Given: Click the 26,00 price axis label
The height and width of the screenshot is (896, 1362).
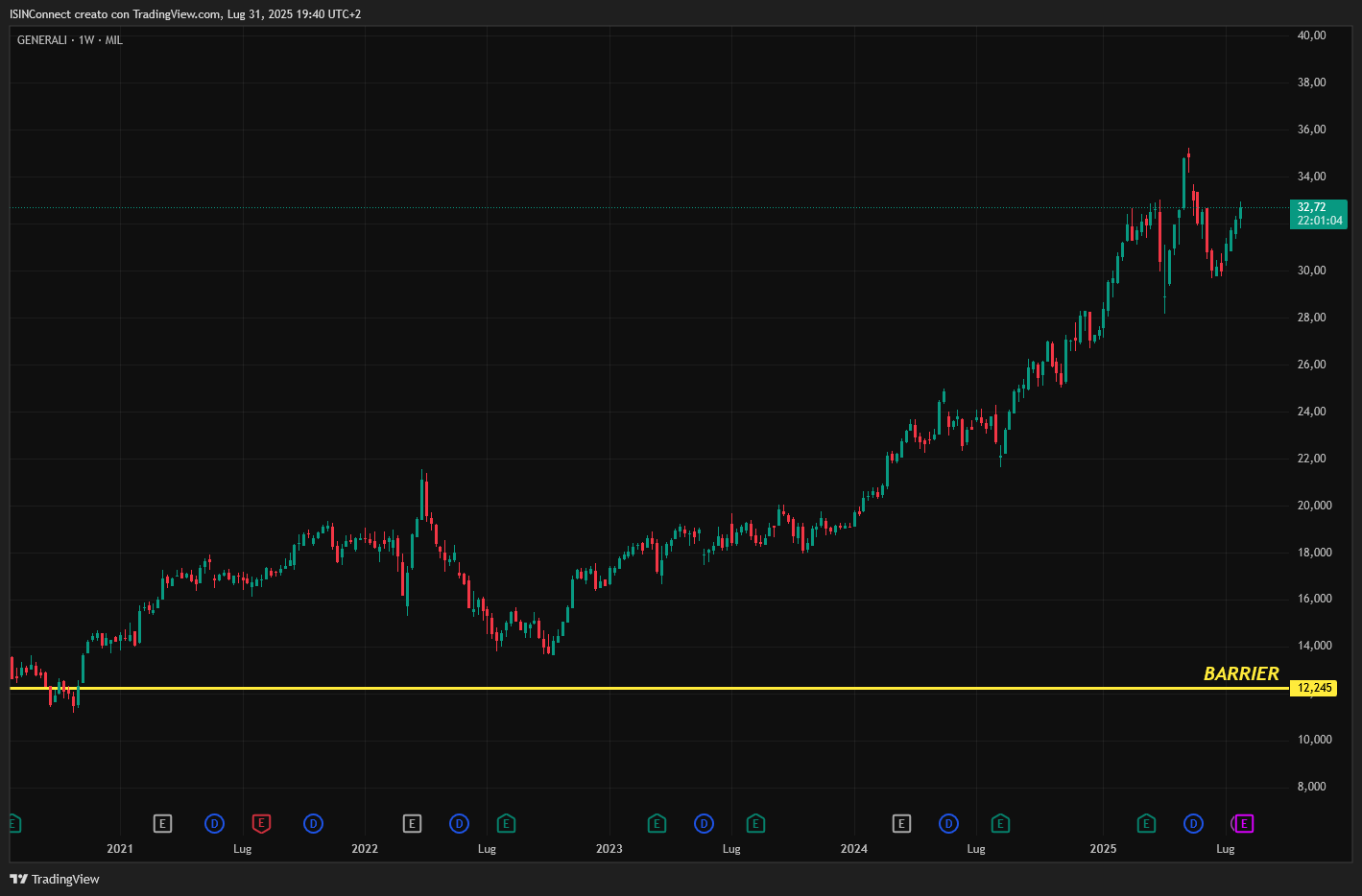Looking at the screenshot, I should point(1311,365).
